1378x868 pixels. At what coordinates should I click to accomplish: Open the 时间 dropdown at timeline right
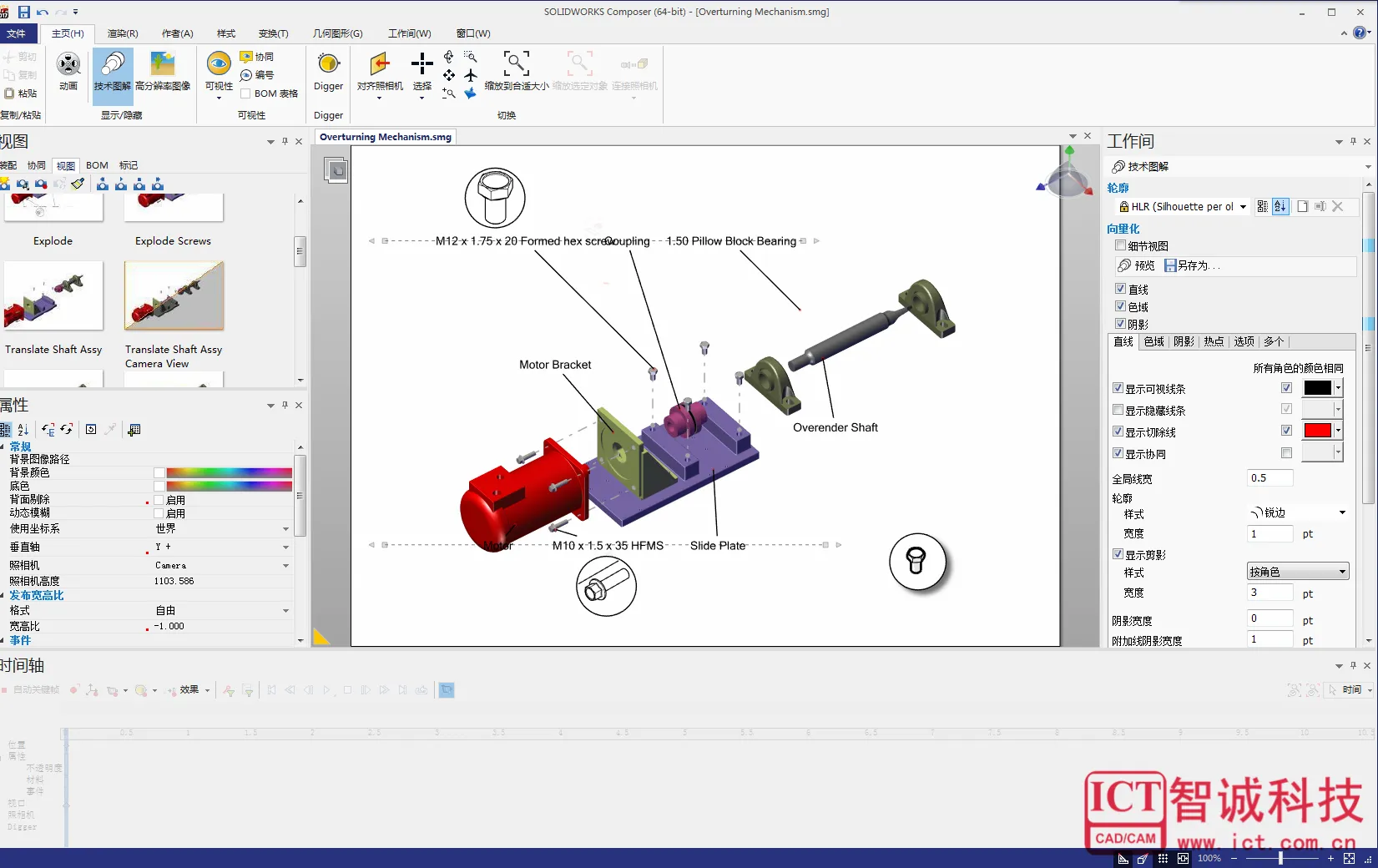click(x=1350, y=690)
